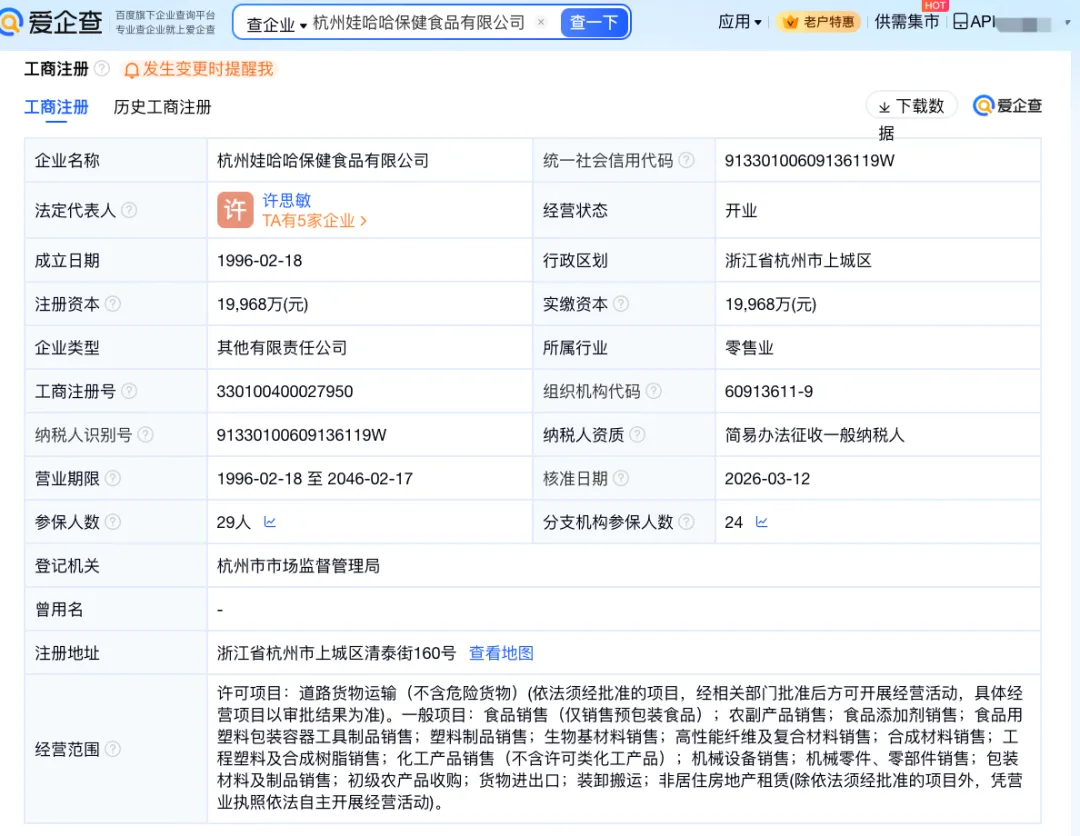
Task: Click help icon beside 核准日期
Action: click(x=621, y=478)
